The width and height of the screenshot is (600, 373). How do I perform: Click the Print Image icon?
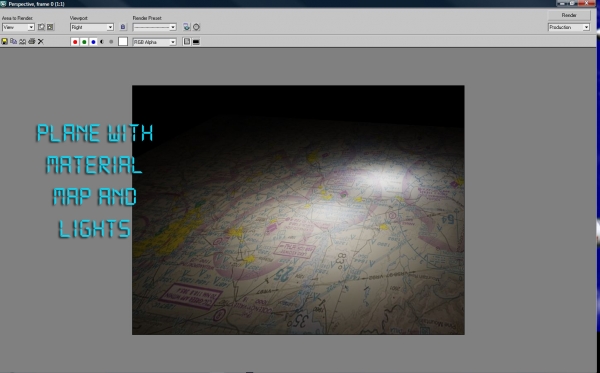(32, 41)
